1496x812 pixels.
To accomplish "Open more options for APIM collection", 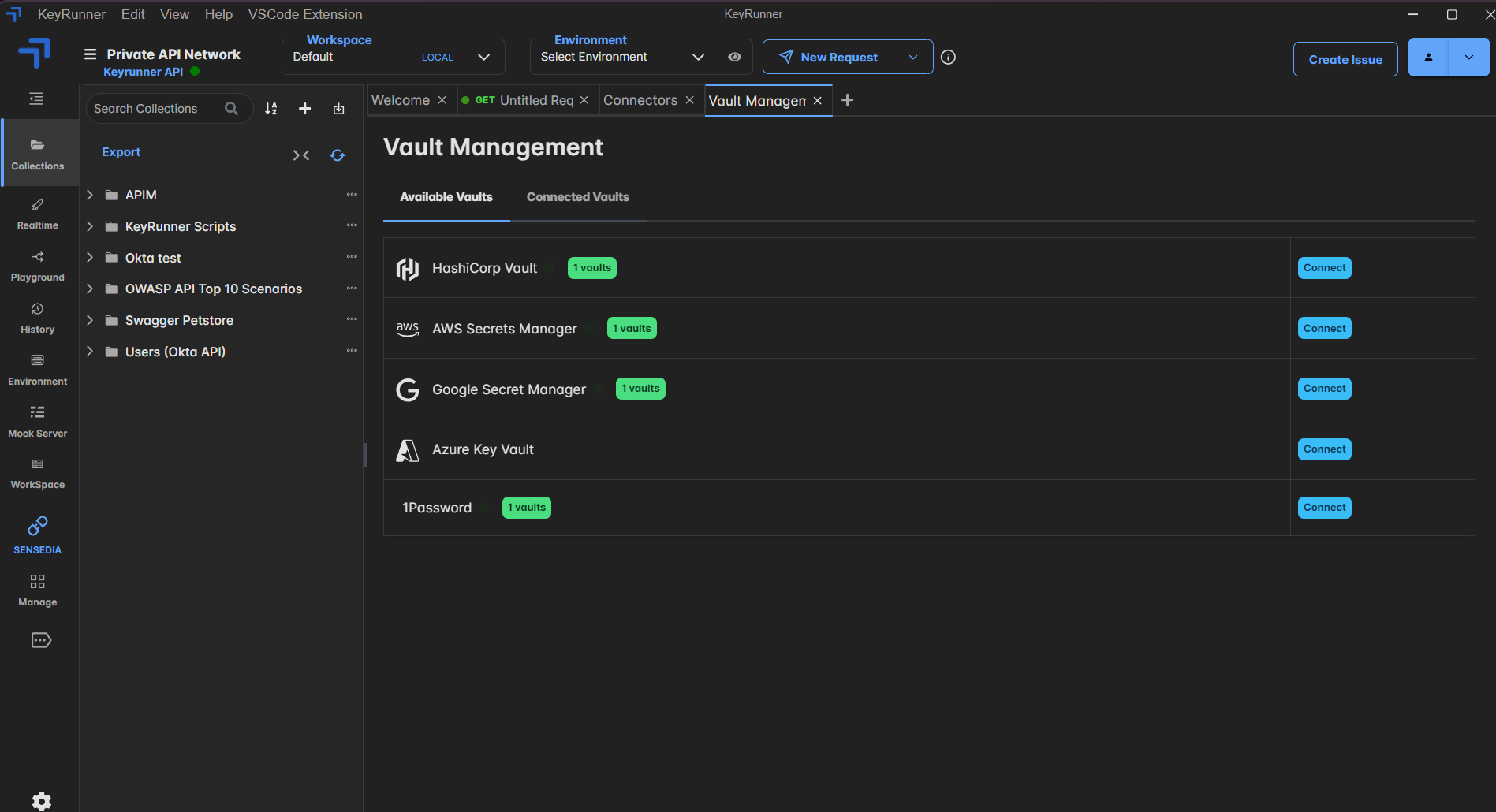I will click(x=352, y=195).
